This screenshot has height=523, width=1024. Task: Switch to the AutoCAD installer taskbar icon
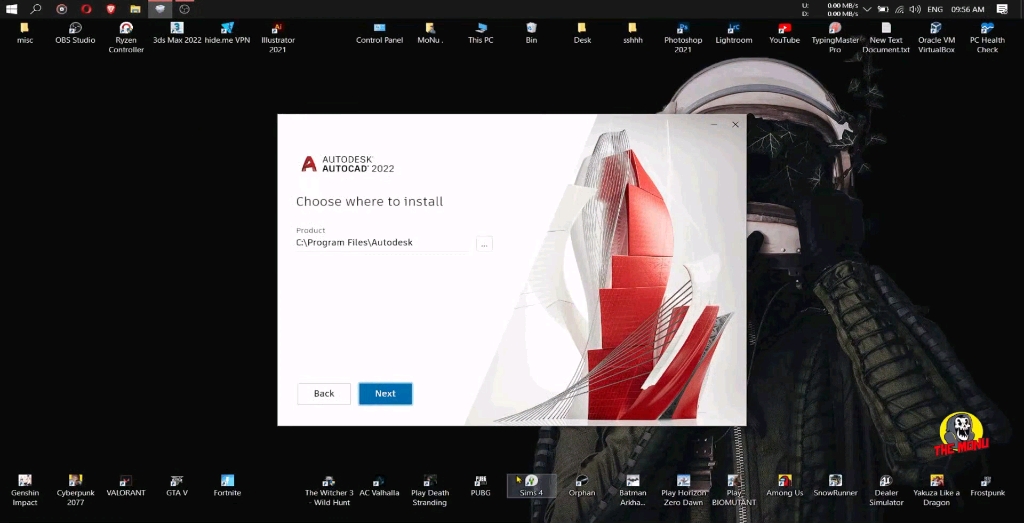160,9
